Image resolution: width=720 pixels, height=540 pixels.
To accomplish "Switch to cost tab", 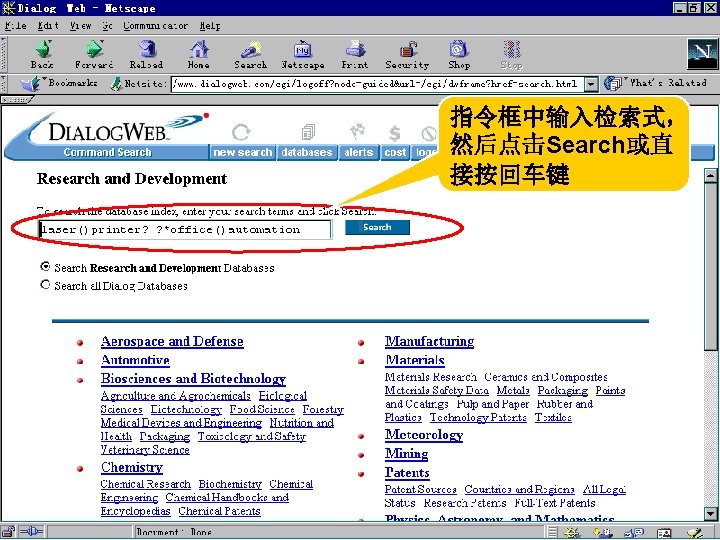I will 395,152.
